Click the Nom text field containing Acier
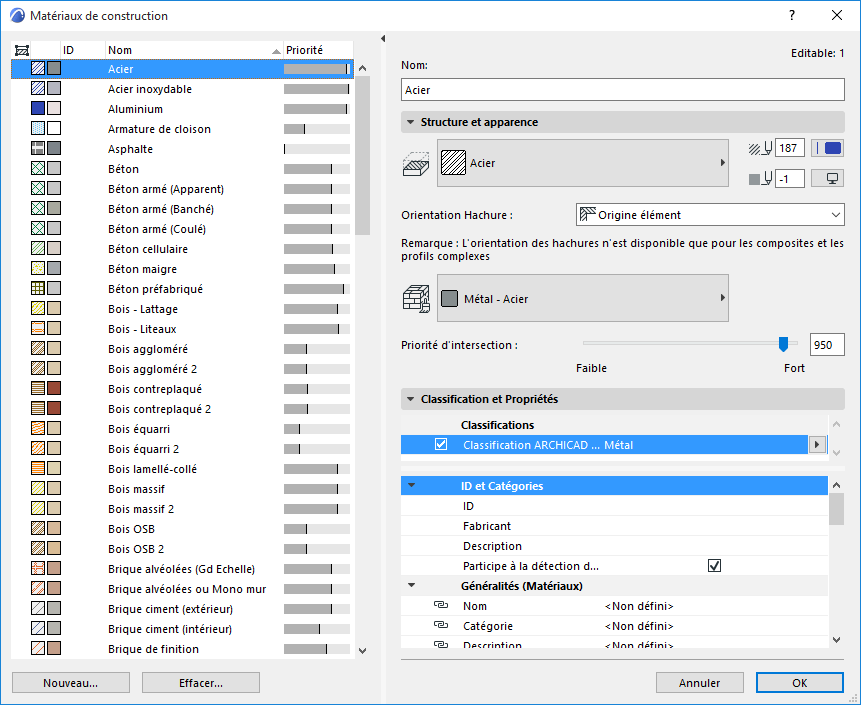The height and width of the screenshot is (705, 861). click(x=623, y=89)
